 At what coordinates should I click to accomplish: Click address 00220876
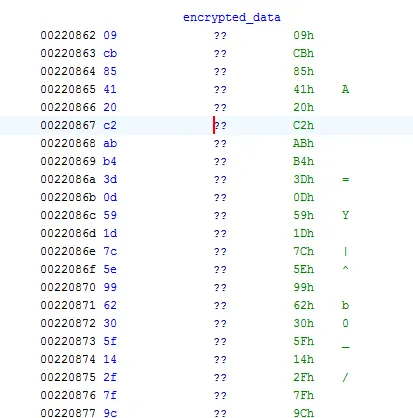point(68,395)
